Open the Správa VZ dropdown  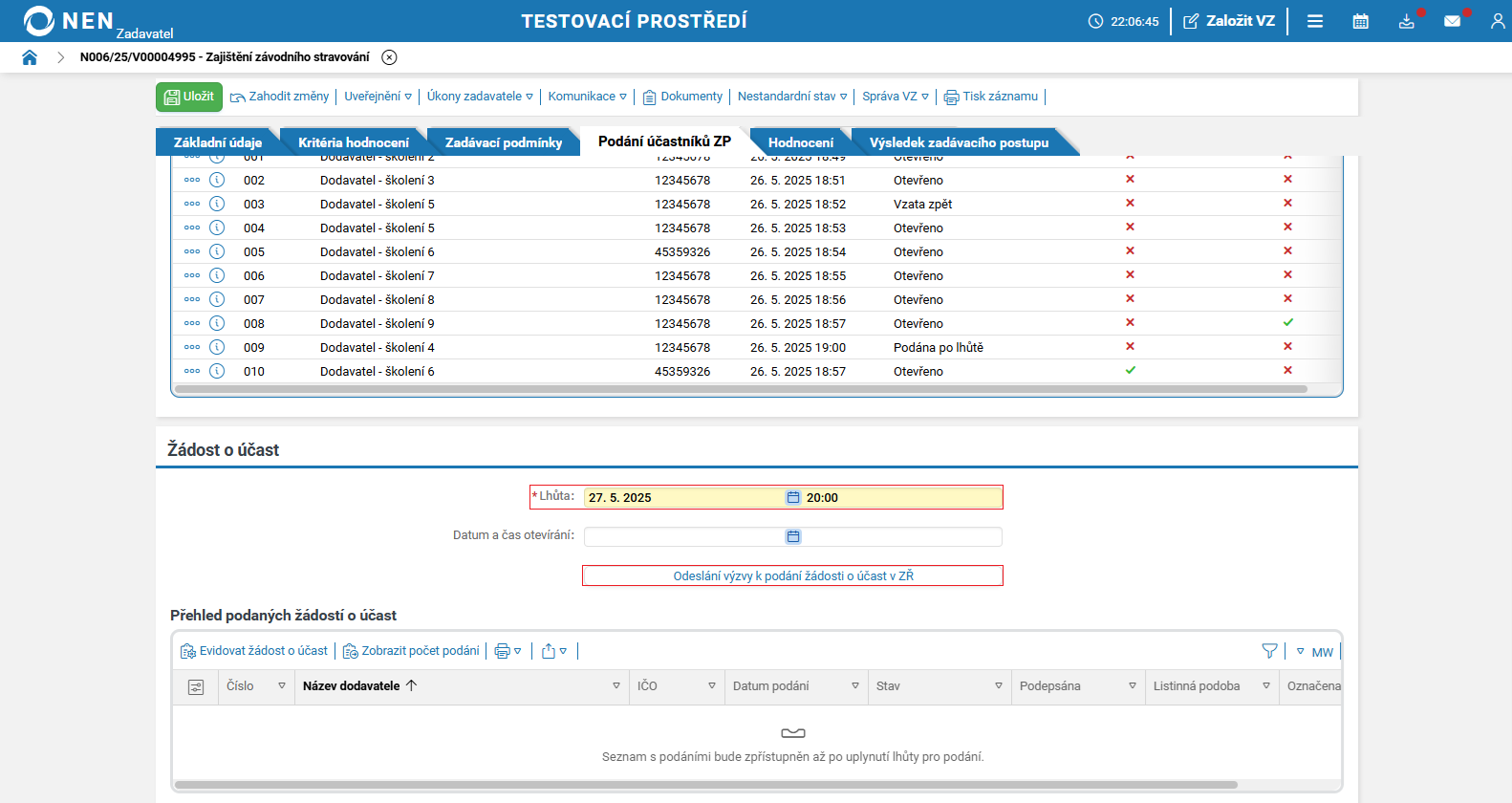(895, 97)
